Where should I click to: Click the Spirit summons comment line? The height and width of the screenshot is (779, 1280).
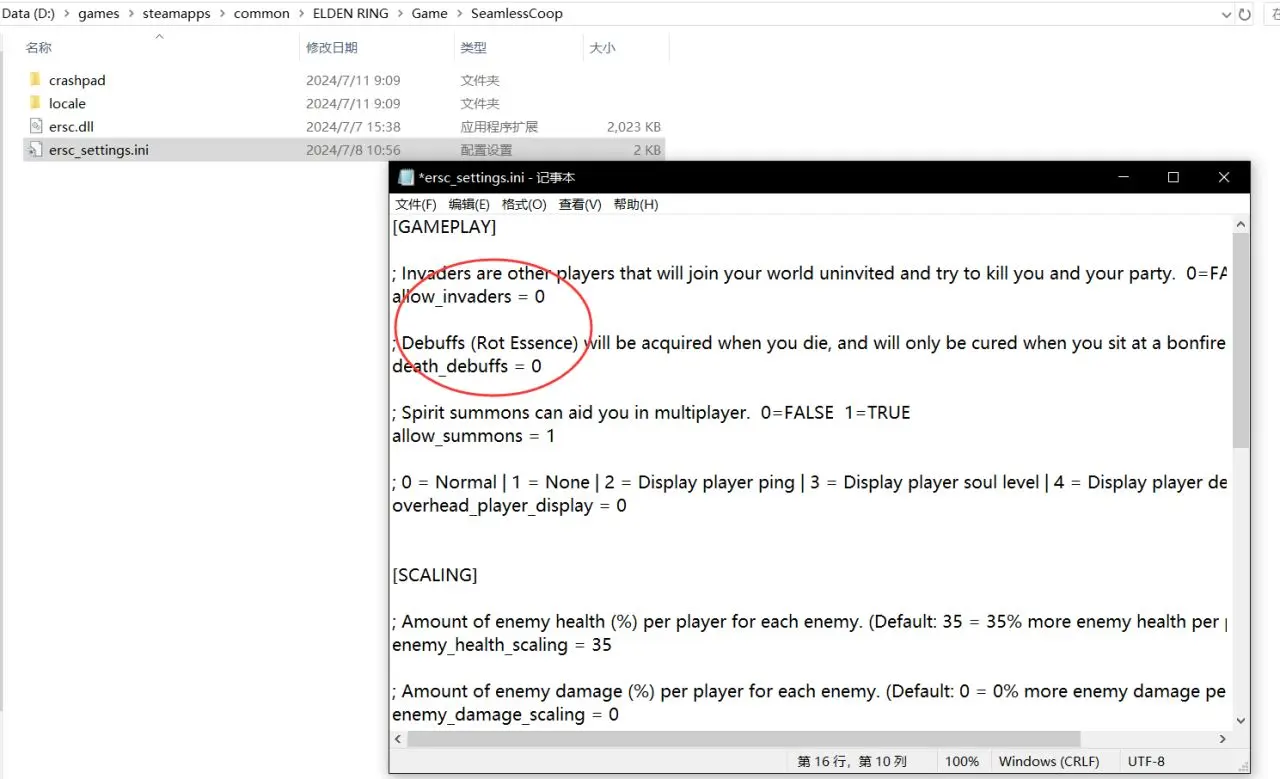pyautogui.click(x=651, y=412)
